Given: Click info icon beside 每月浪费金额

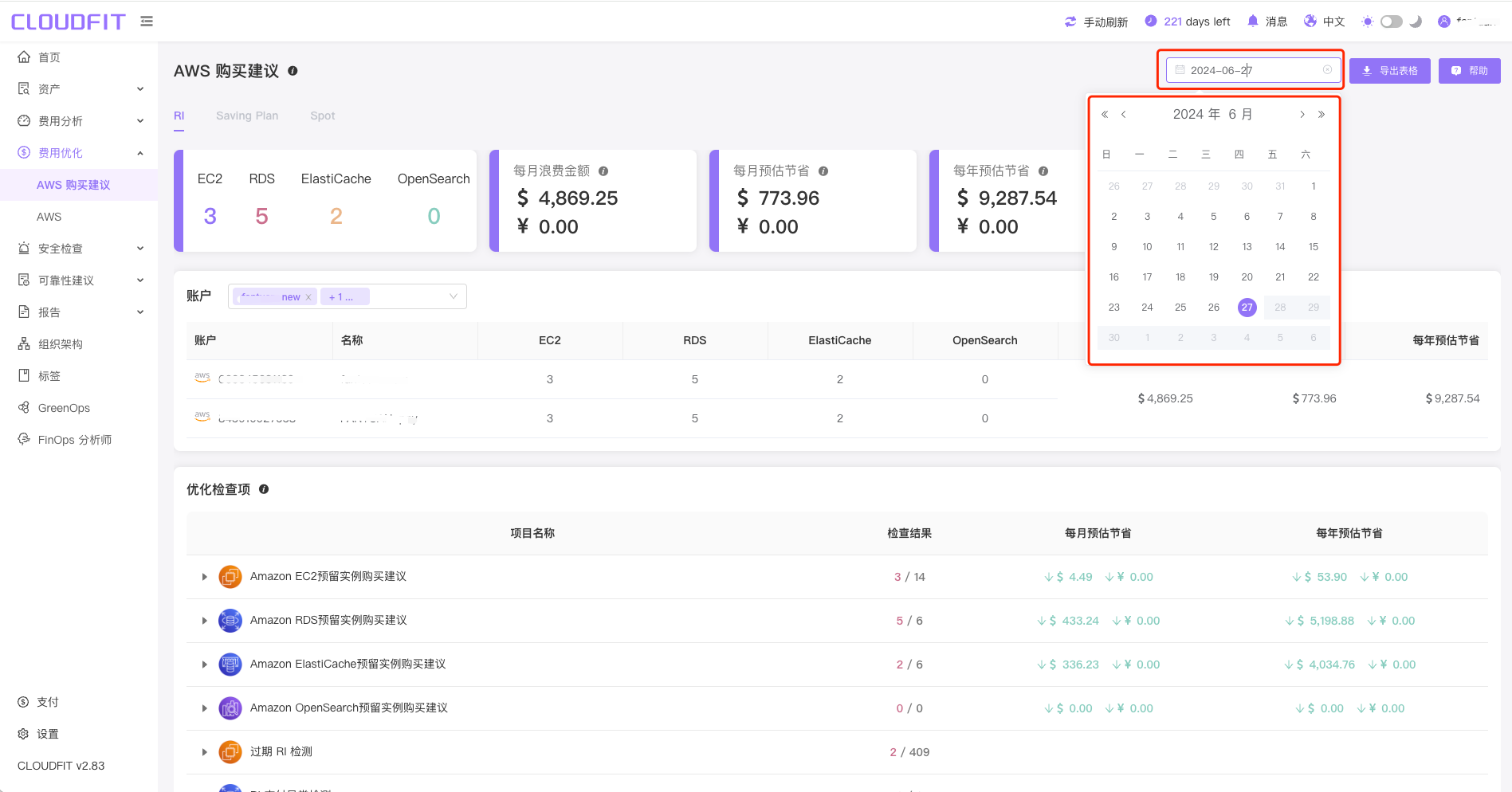Looking at the screenshot, I should coord(603,171).
